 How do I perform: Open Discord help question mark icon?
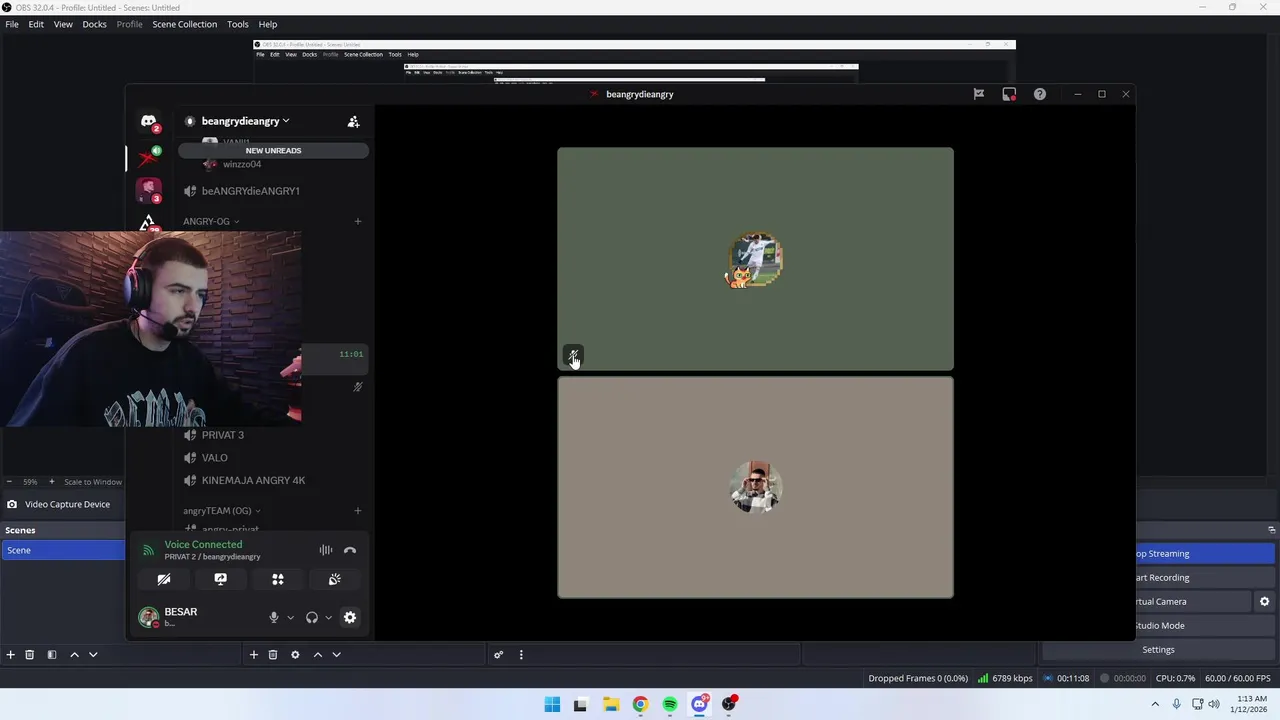1040,94
